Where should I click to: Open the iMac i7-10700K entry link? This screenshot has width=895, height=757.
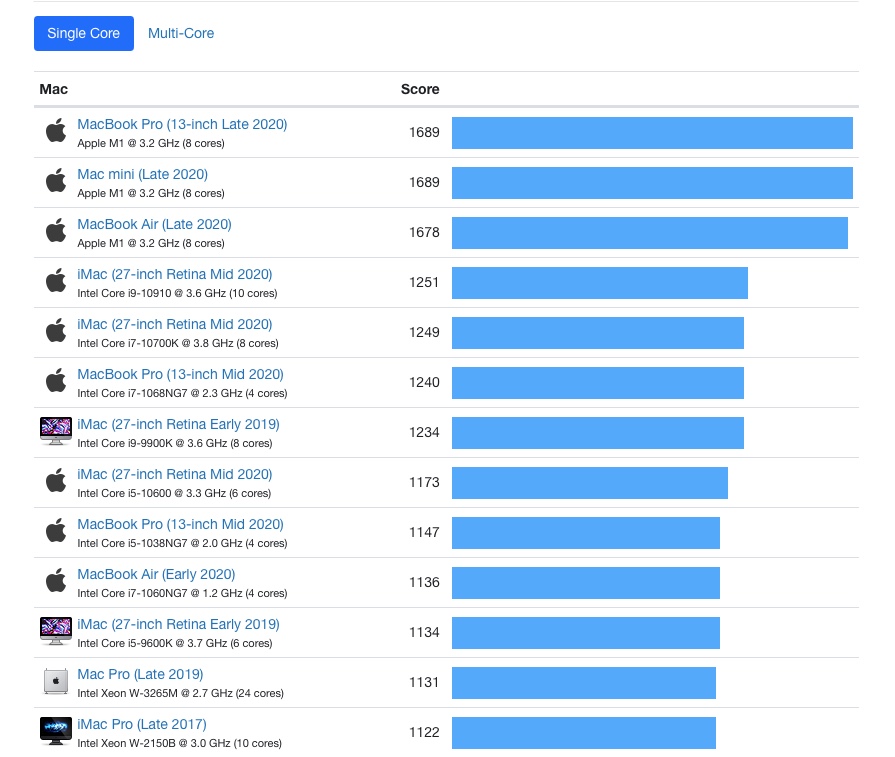(x=175, y=324)
